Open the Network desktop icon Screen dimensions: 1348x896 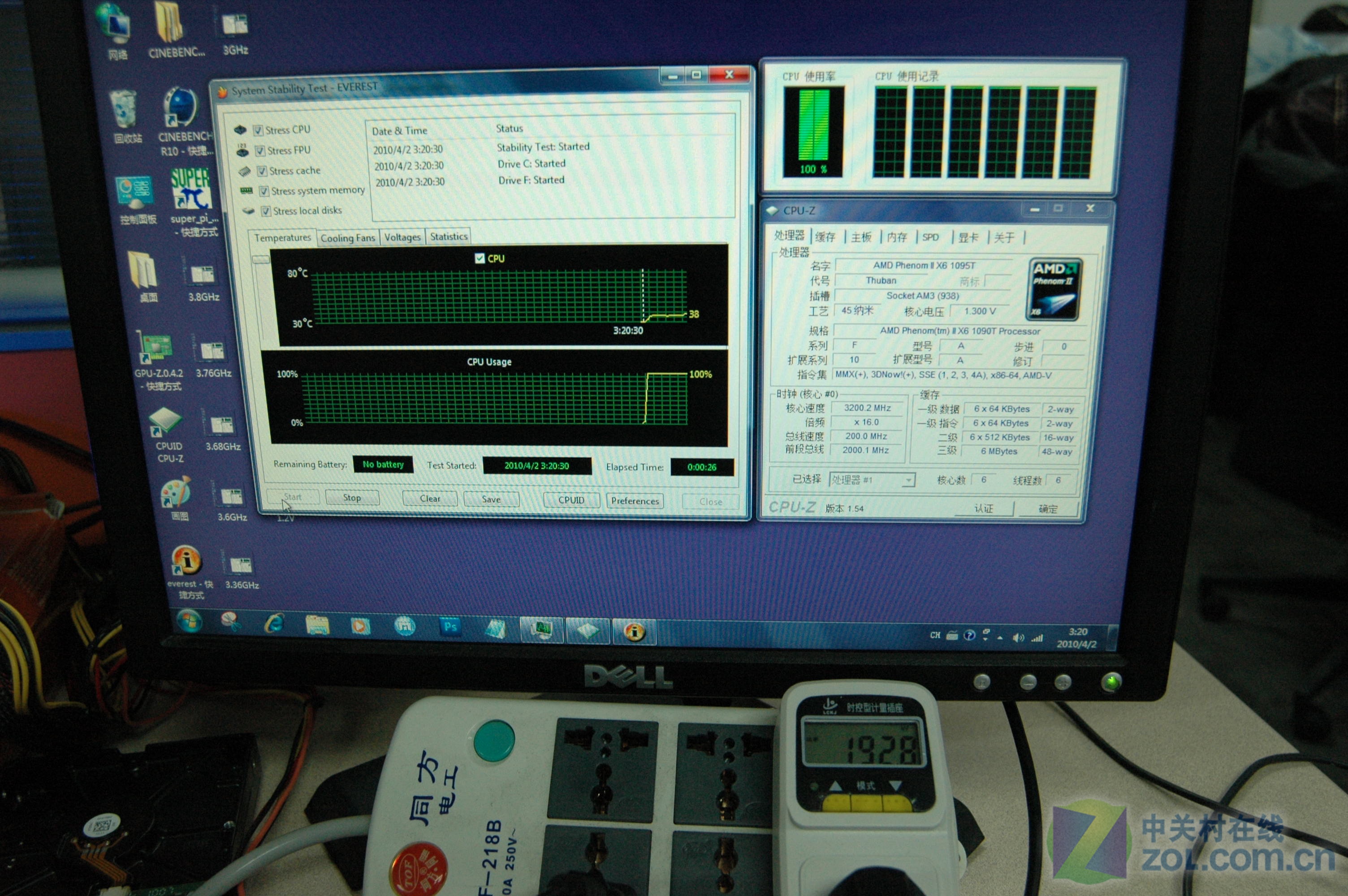[x=117, y=30]
